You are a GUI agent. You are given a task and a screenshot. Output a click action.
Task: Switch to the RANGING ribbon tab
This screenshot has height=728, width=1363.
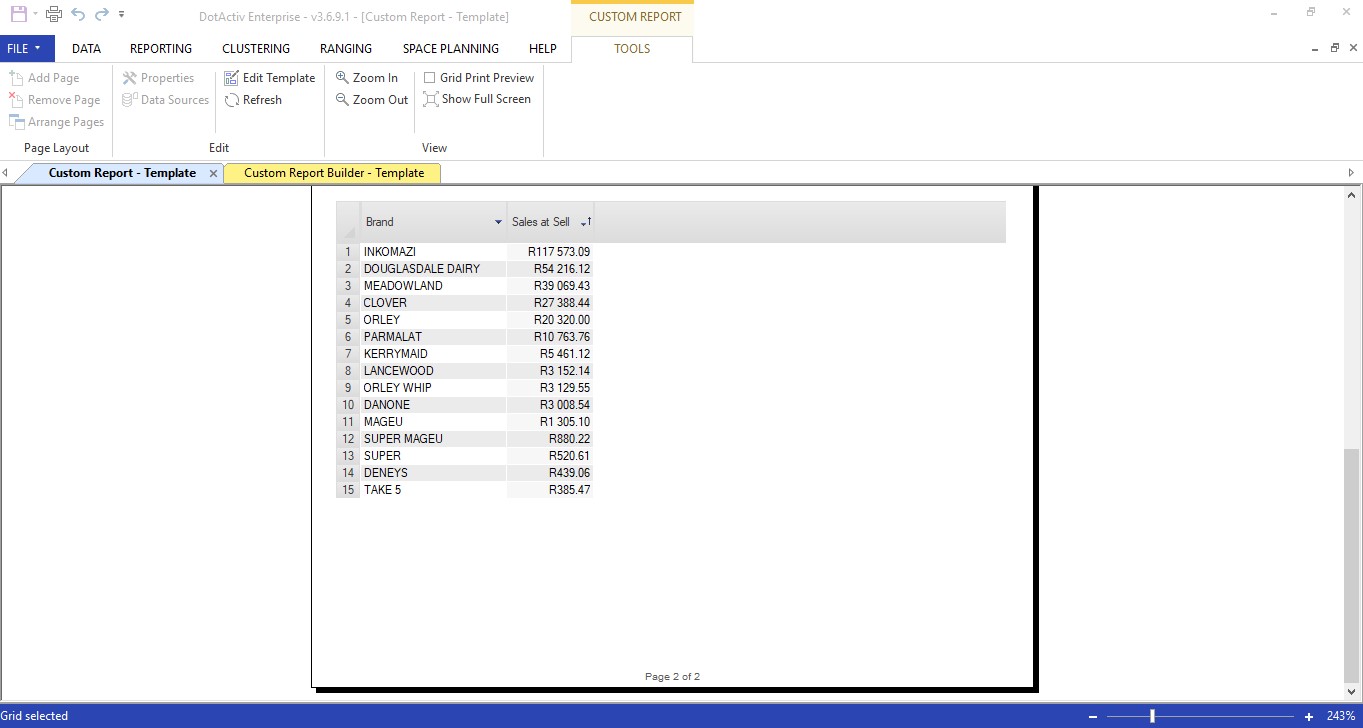coord(346,48)
